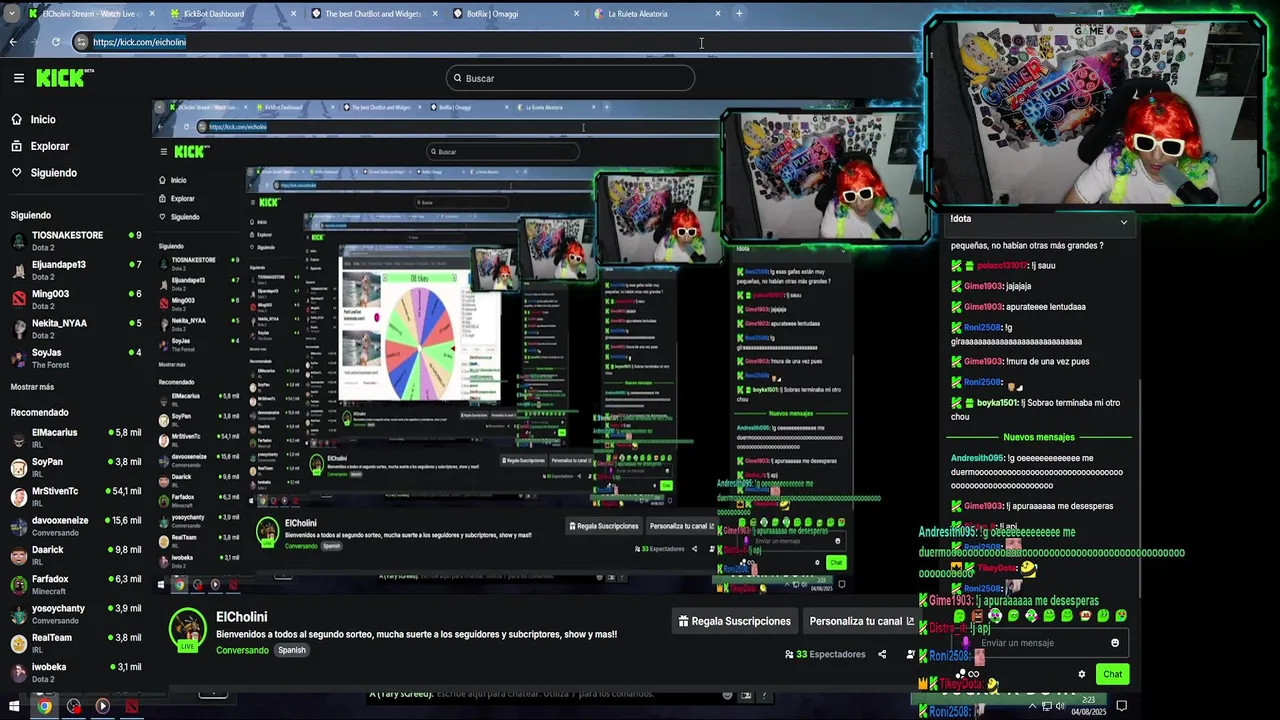1280x720 pixels.
Task: Expand the Idota chat header dropdown
Action: [1123, 222]
